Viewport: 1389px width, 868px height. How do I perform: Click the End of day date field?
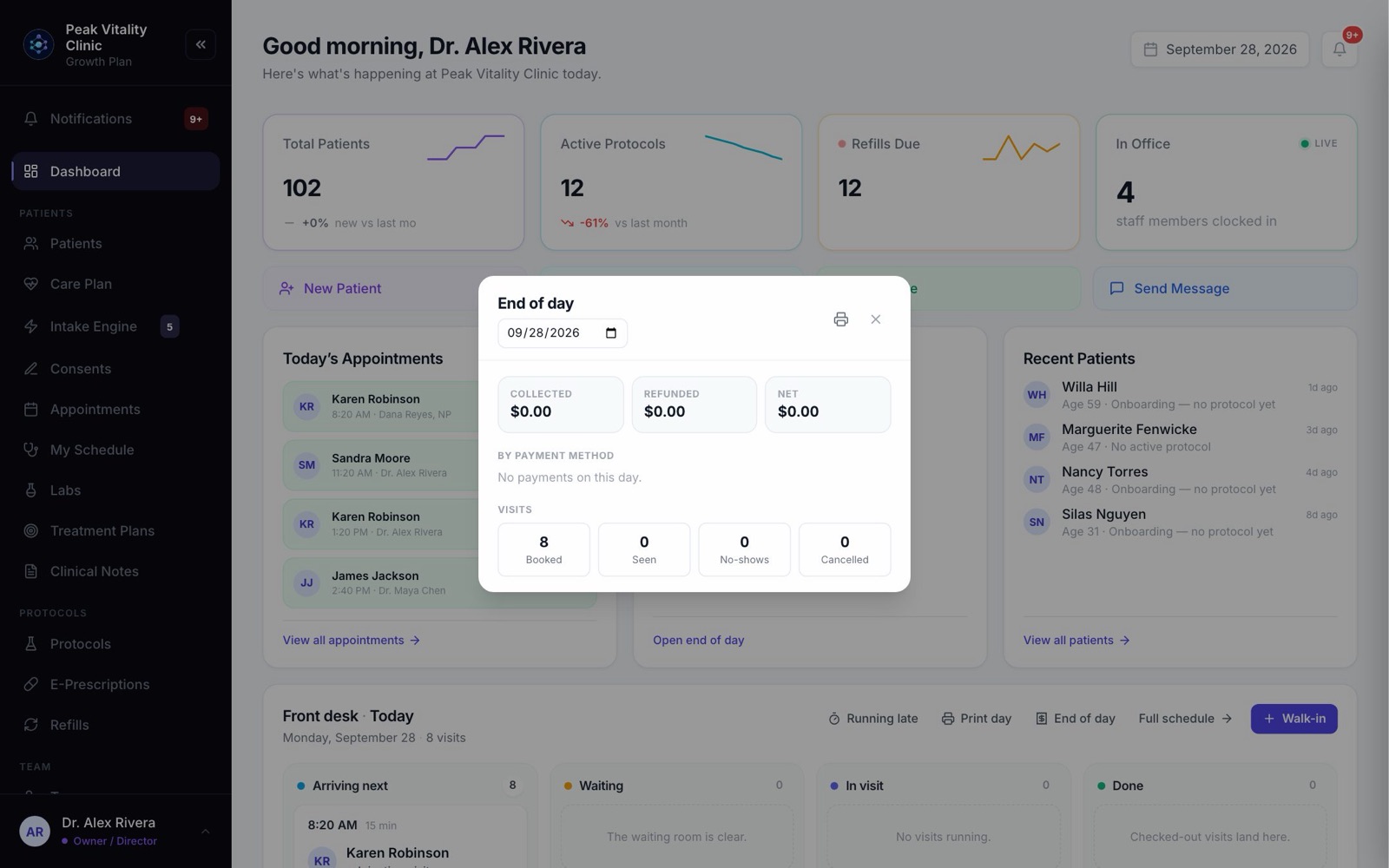(563, 333)
